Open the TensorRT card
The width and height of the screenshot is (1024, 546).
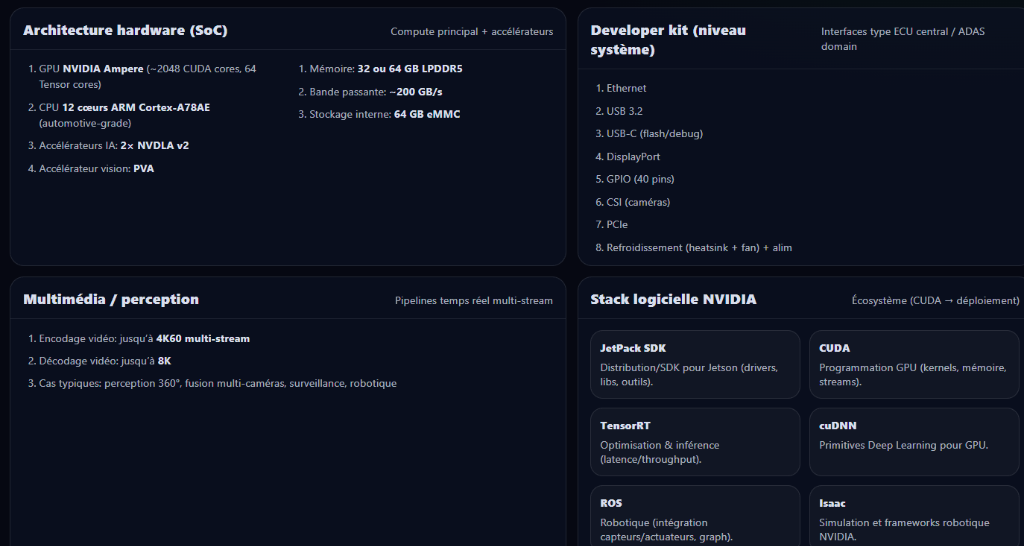695,442
